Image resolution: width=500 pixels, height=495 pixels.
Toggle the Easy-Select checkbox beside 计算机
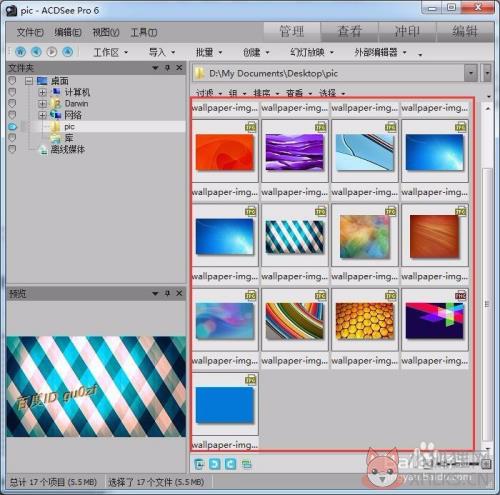(x=12, y=92)
